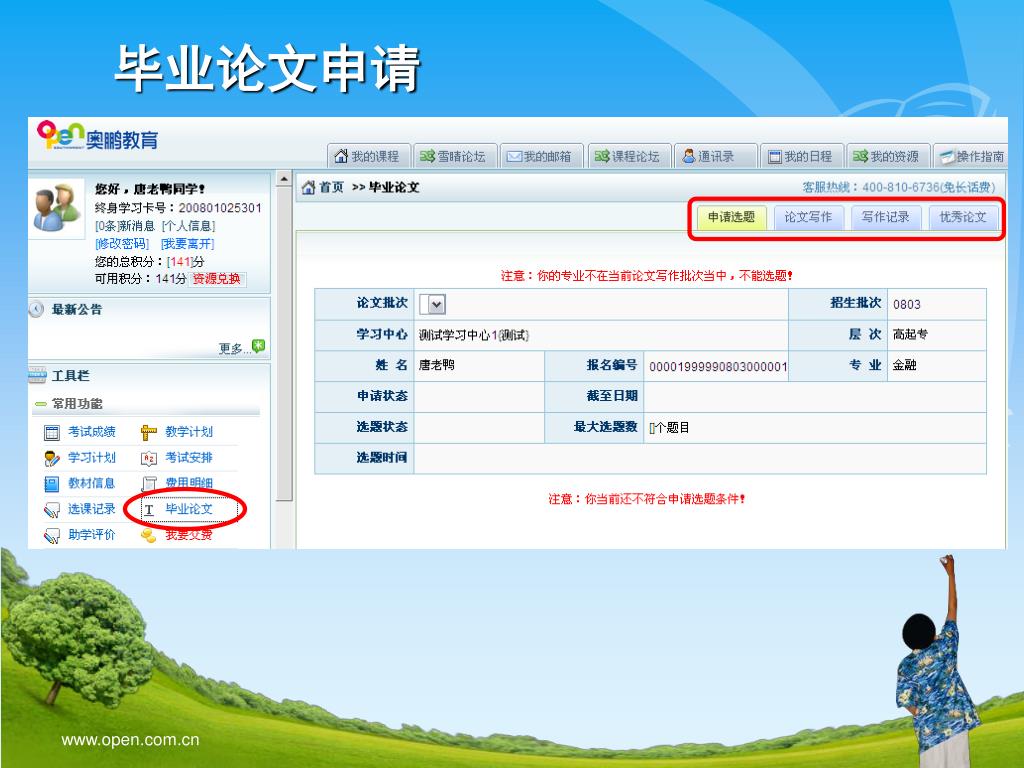Switch to the 论文写作 tab
The image size is (1024, 768).
click(x=808, y=217)
